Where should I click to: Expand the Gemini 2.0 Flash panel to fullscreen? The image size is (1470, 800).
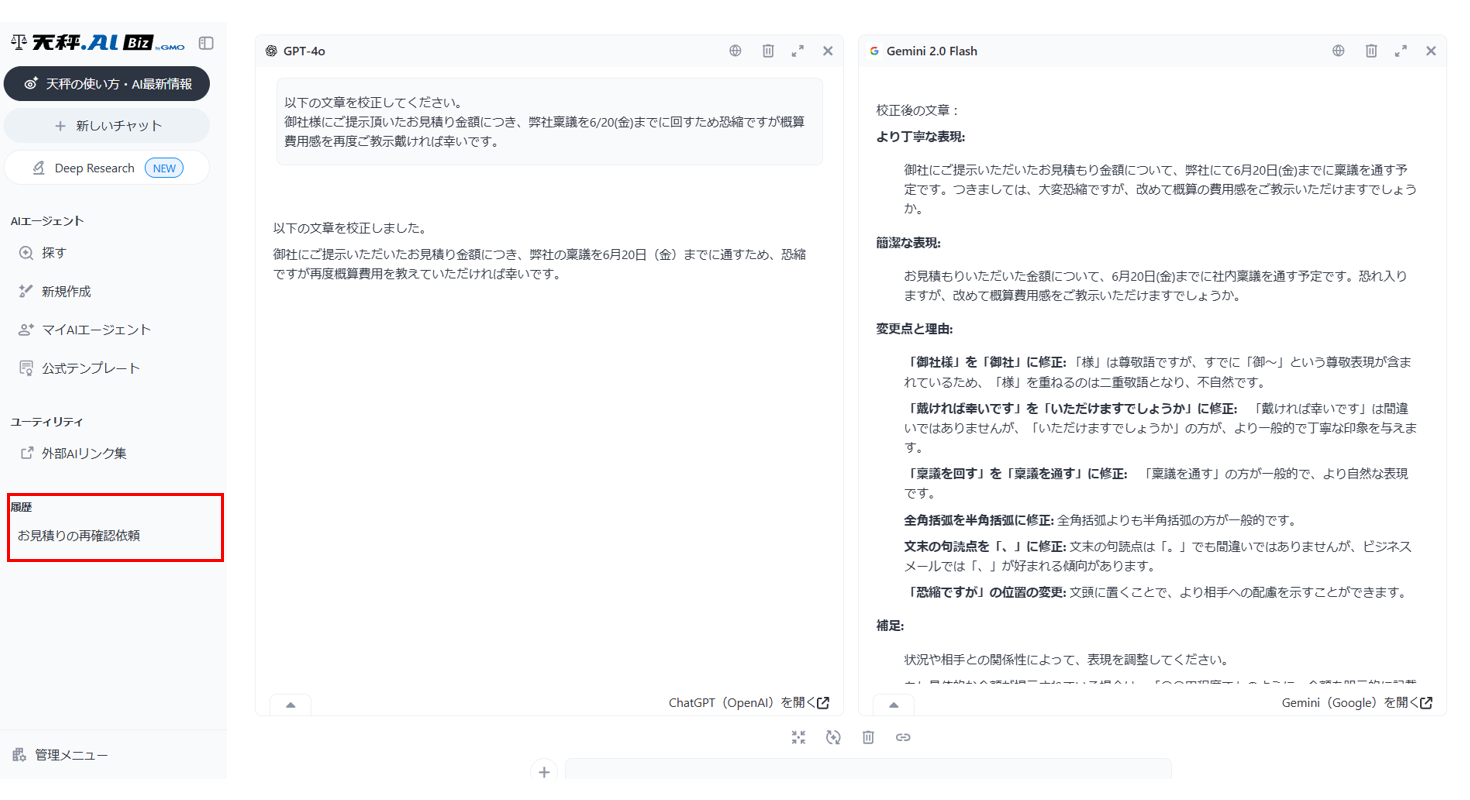click(x=1401, y=51)
